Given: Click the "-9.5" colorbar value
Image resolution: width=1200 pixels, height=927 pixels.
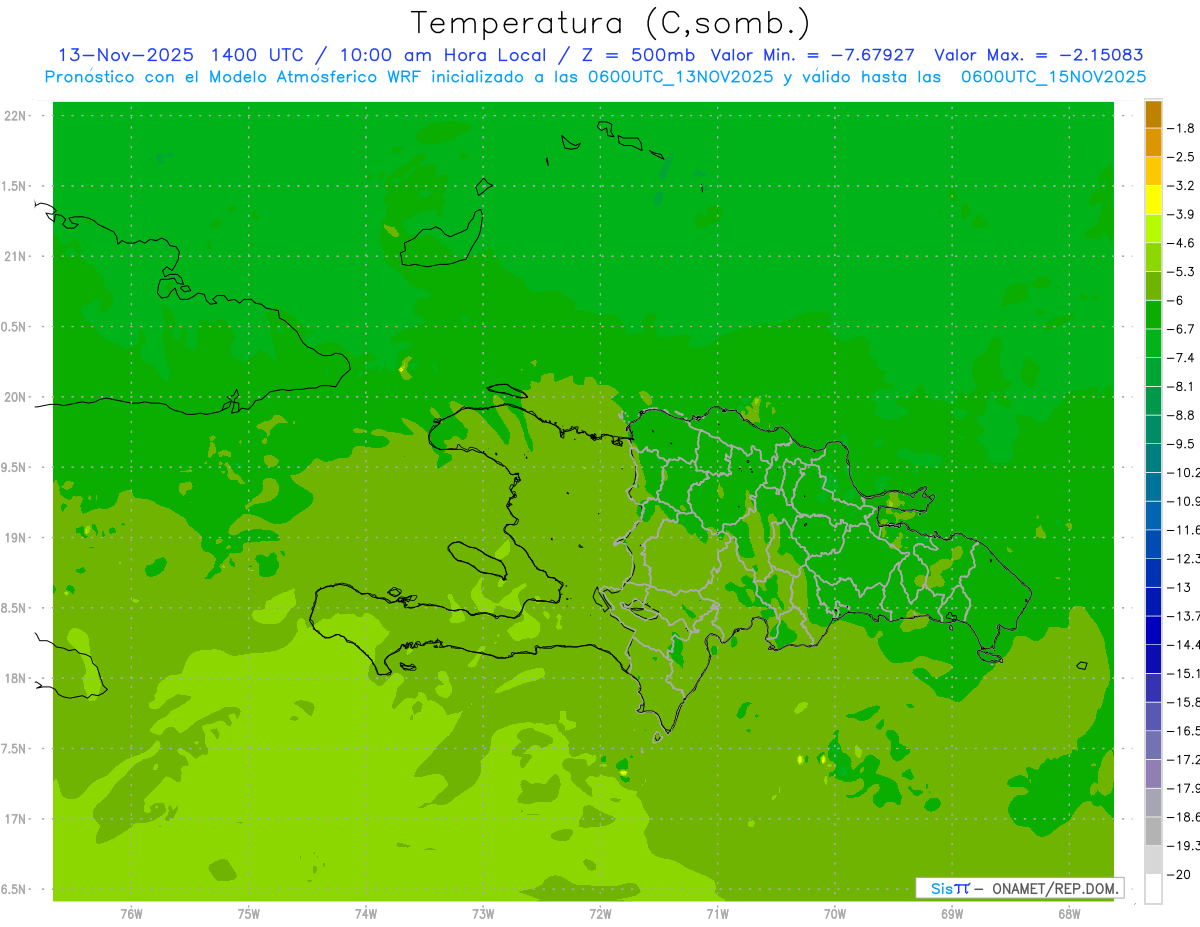Looking at the screenshot, I should click(1181, 443).
